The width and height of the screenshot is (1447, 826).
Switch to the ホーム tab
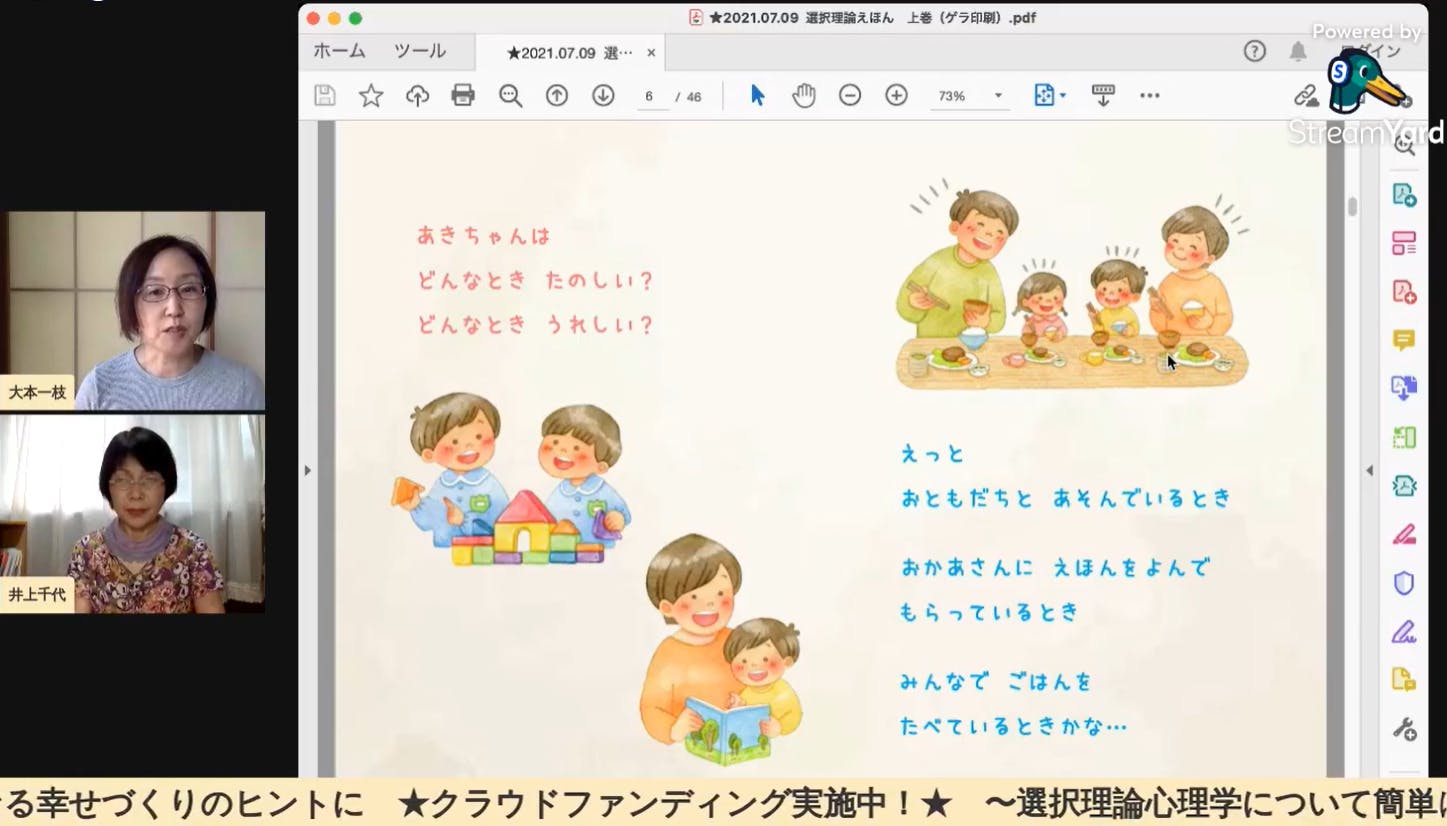[339, 52]
